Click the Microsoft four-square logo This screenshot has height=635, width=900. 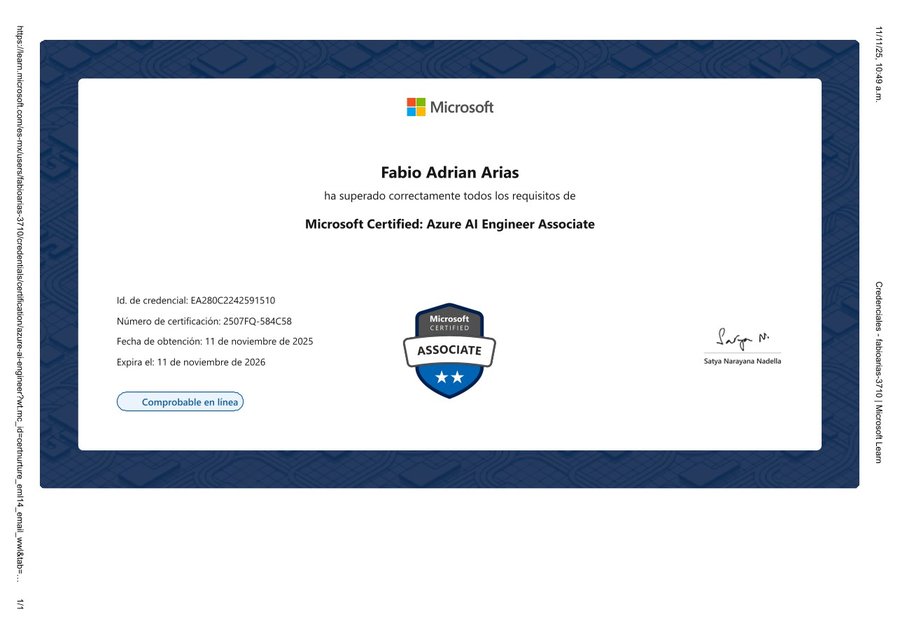(416, 107)
